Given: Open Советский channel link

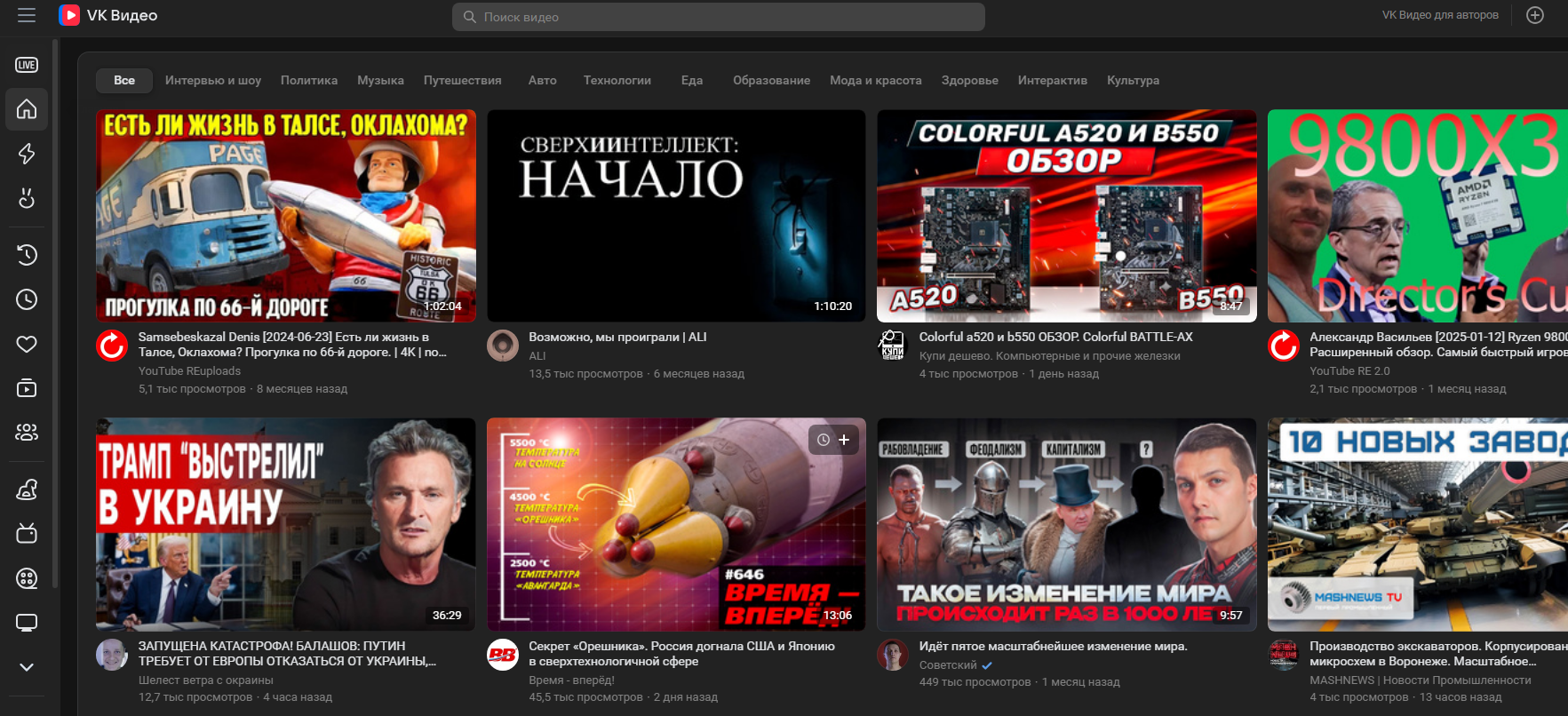Looking at the screenshot, I should (x=948, y=664).
